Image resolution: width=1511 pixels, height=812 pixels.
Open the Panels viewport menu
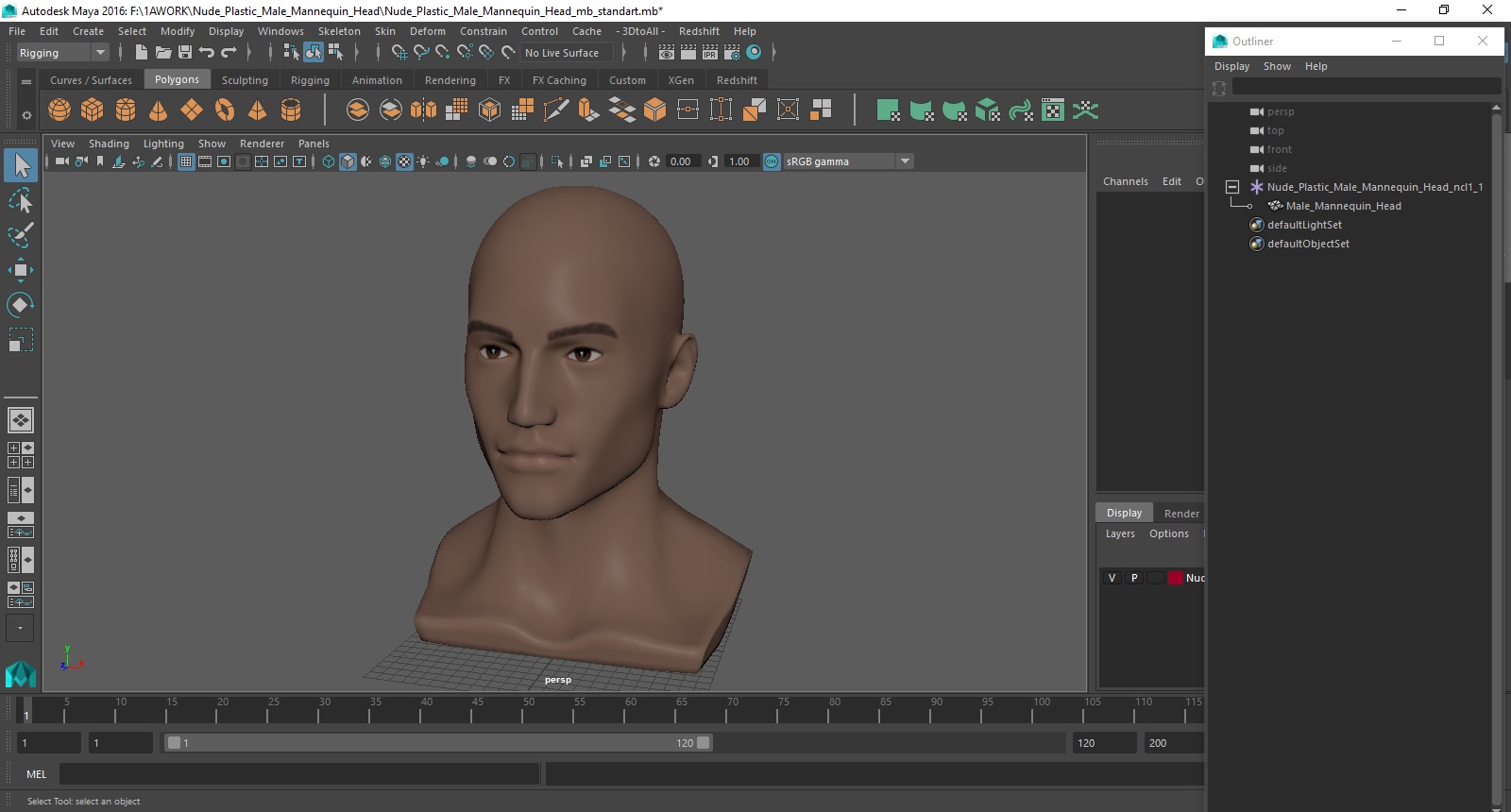[x=314, y=144]
